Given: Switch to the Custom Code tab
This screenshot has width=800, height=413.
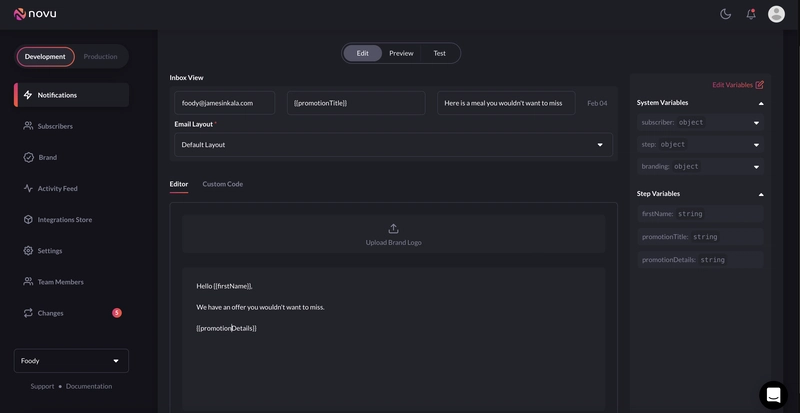Looking at the screenshot, I should (x=222, y=184).
